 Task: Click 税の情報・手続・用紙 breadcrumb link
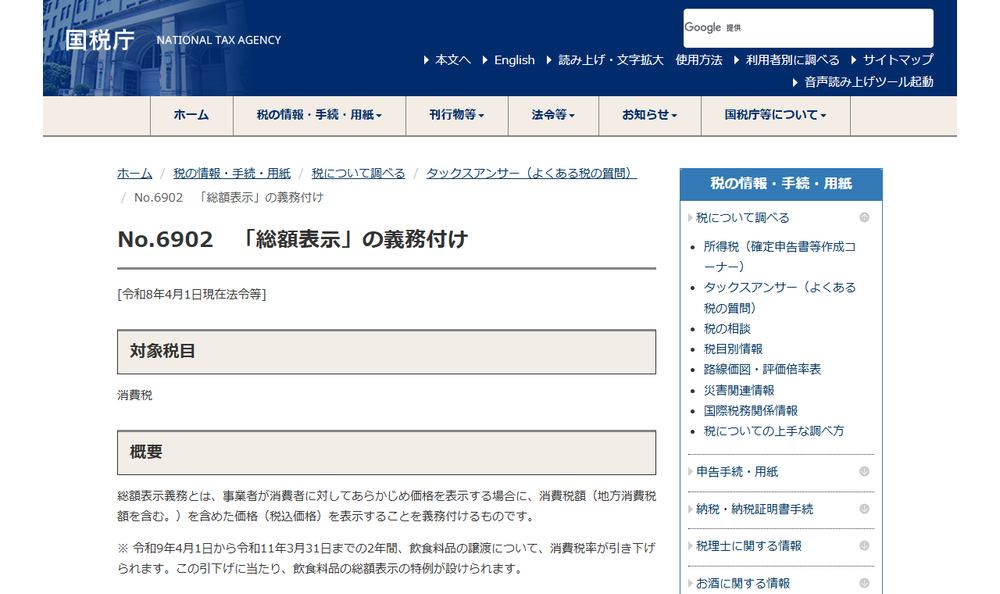232,173
